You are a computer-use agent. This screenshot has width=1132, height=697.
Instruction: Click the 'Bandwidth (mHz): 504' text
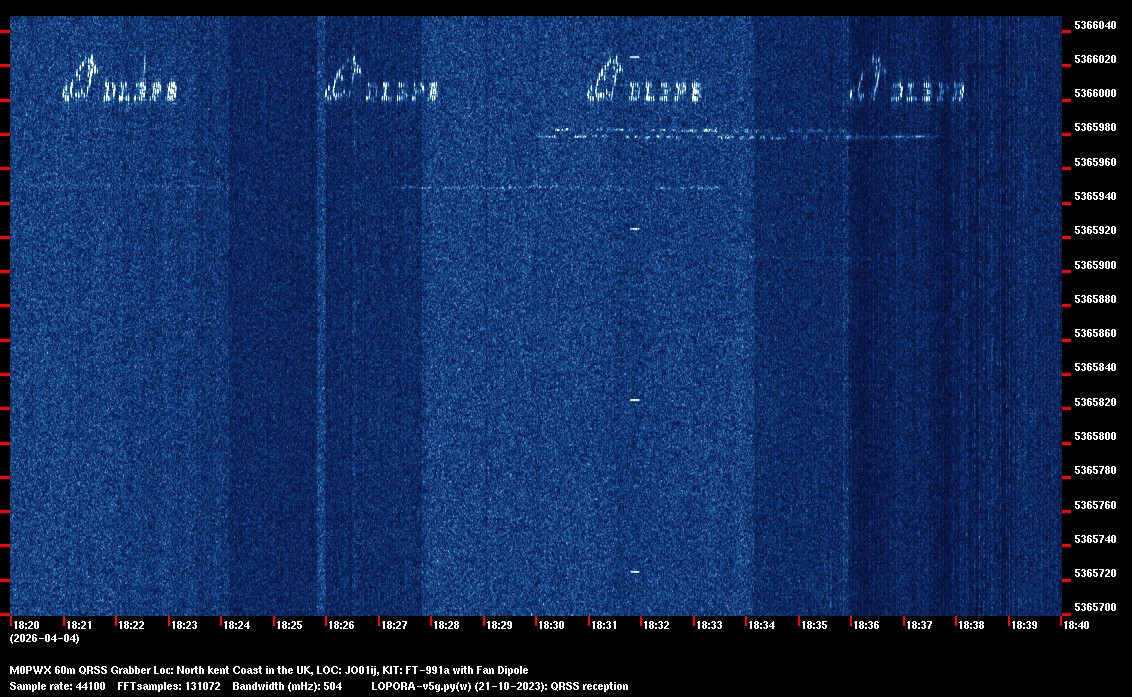pyautogui.click(x=287, y=686)
